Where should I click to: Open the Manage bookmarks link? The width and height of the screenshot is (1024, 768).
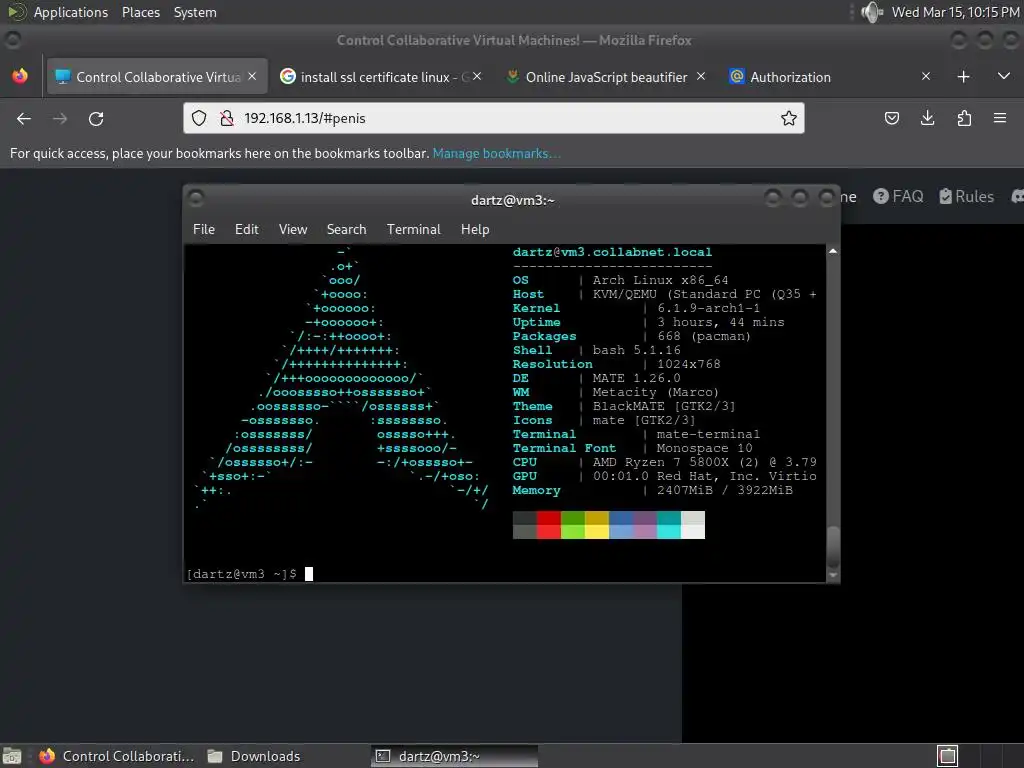[496, 153]
